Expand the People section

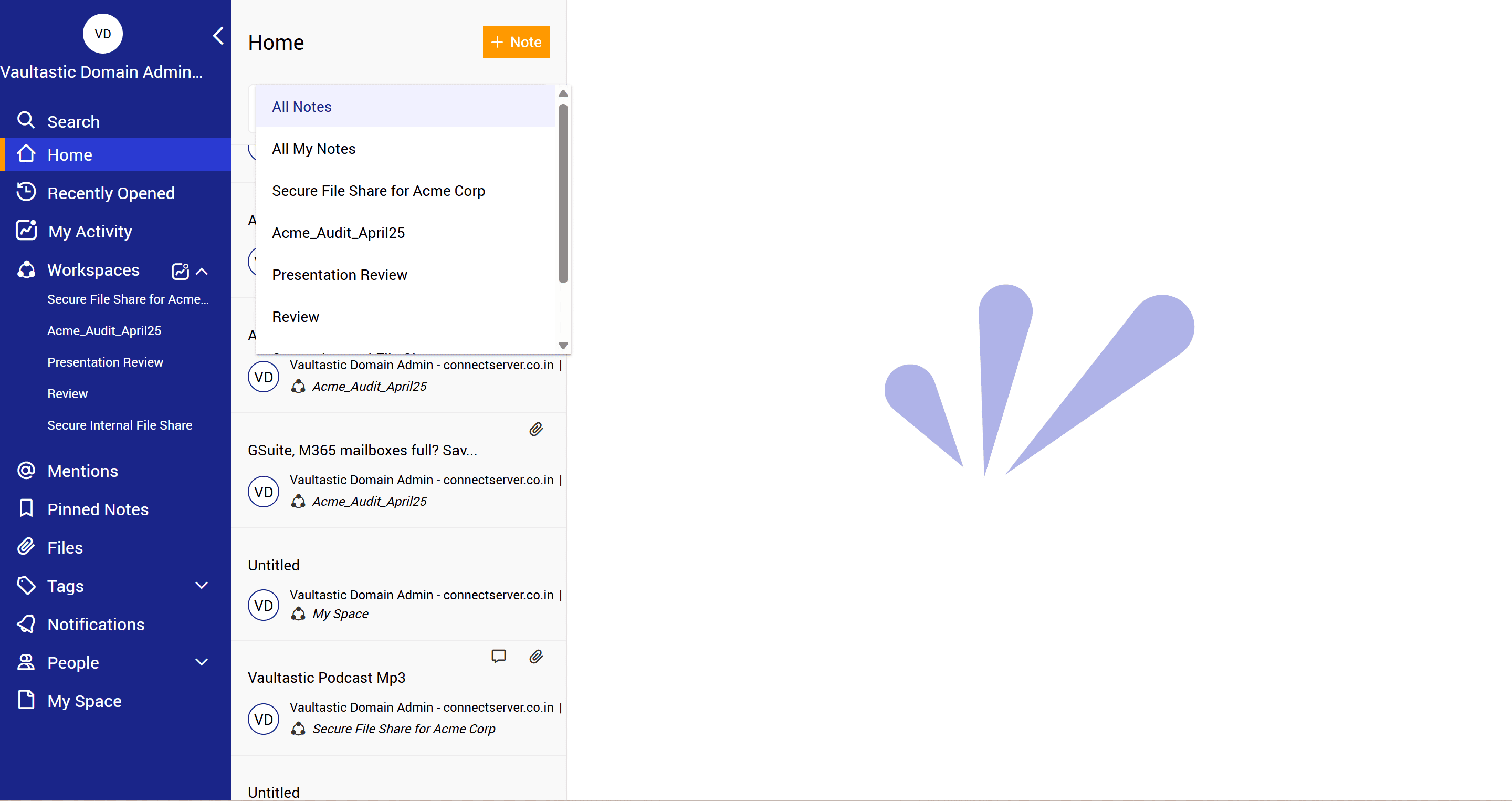tap(201, 662)
